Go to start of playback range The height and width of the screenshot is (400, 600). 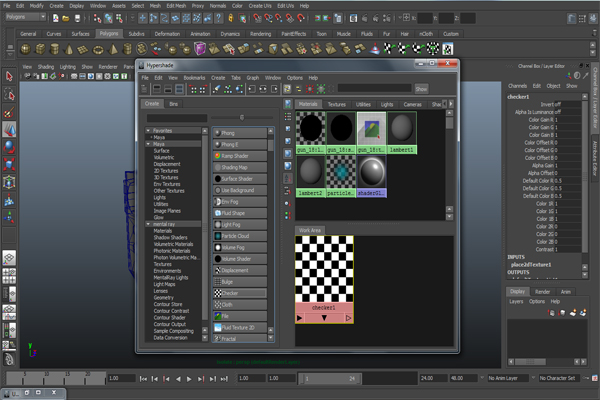143,379
